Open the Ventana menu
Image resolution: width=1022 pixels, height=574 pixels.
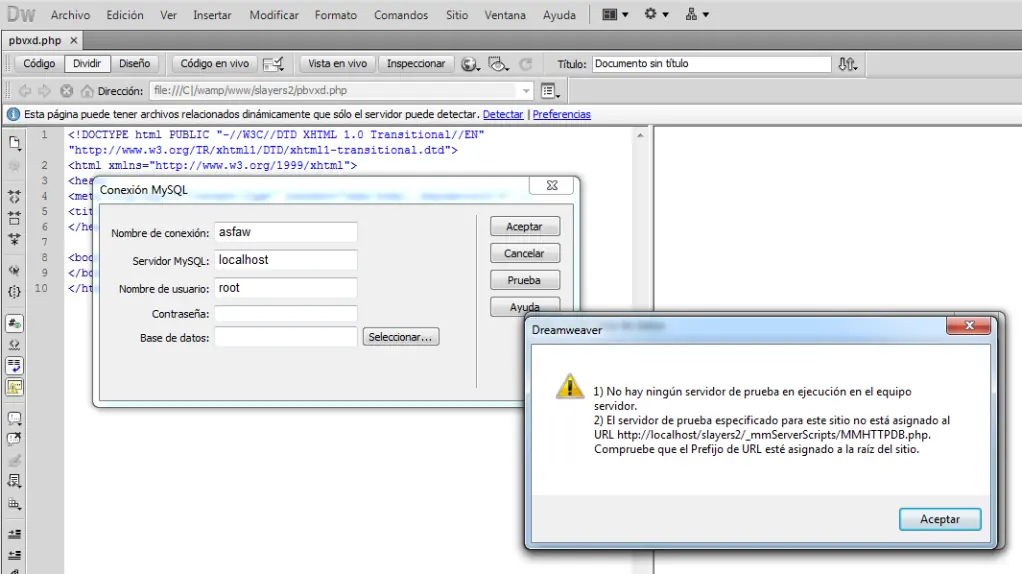pyautogui.click(x=504, y=14)
